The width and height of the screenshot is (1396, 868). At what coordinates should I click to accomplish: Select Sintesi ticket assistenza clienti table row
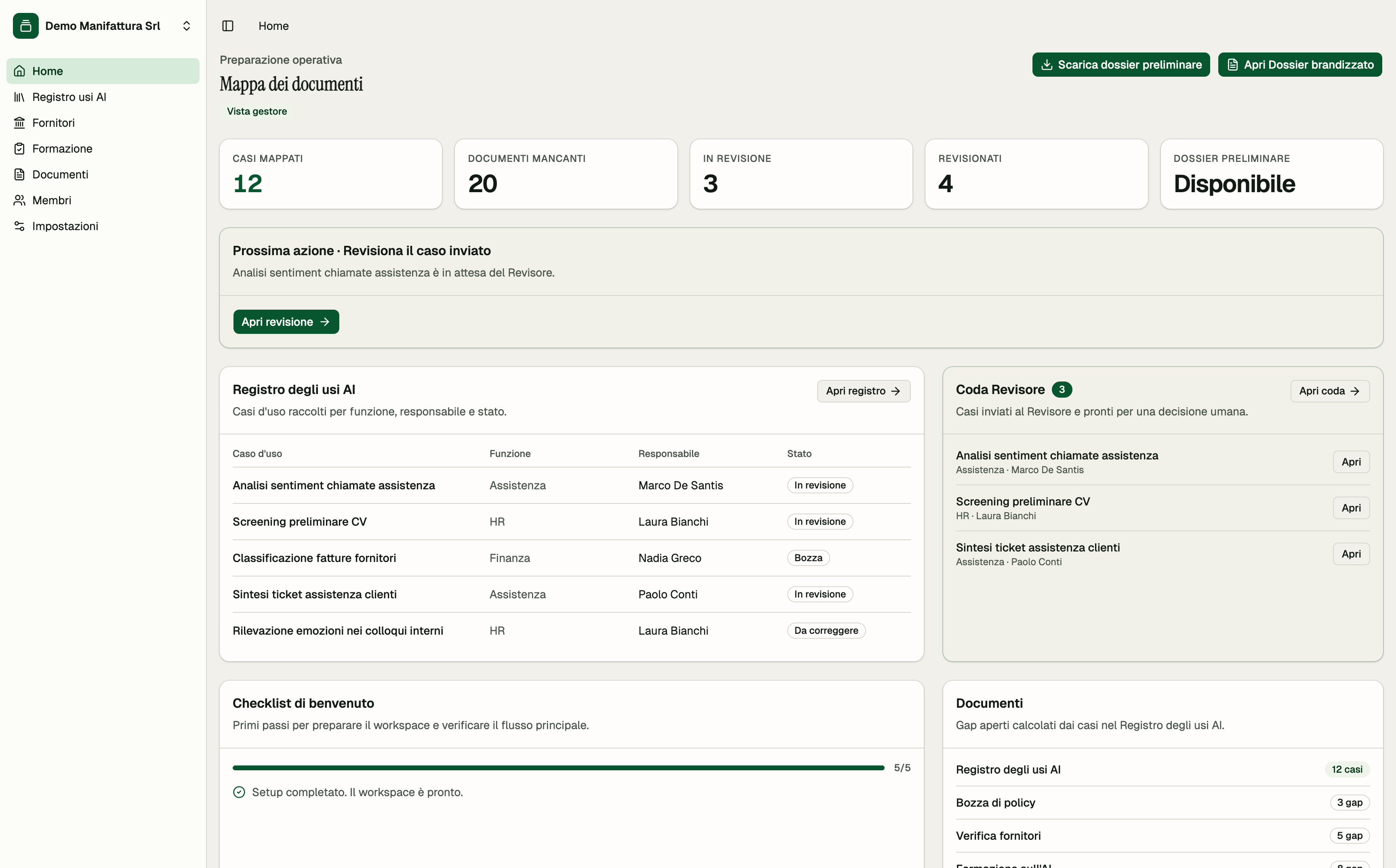click(572, 594)
